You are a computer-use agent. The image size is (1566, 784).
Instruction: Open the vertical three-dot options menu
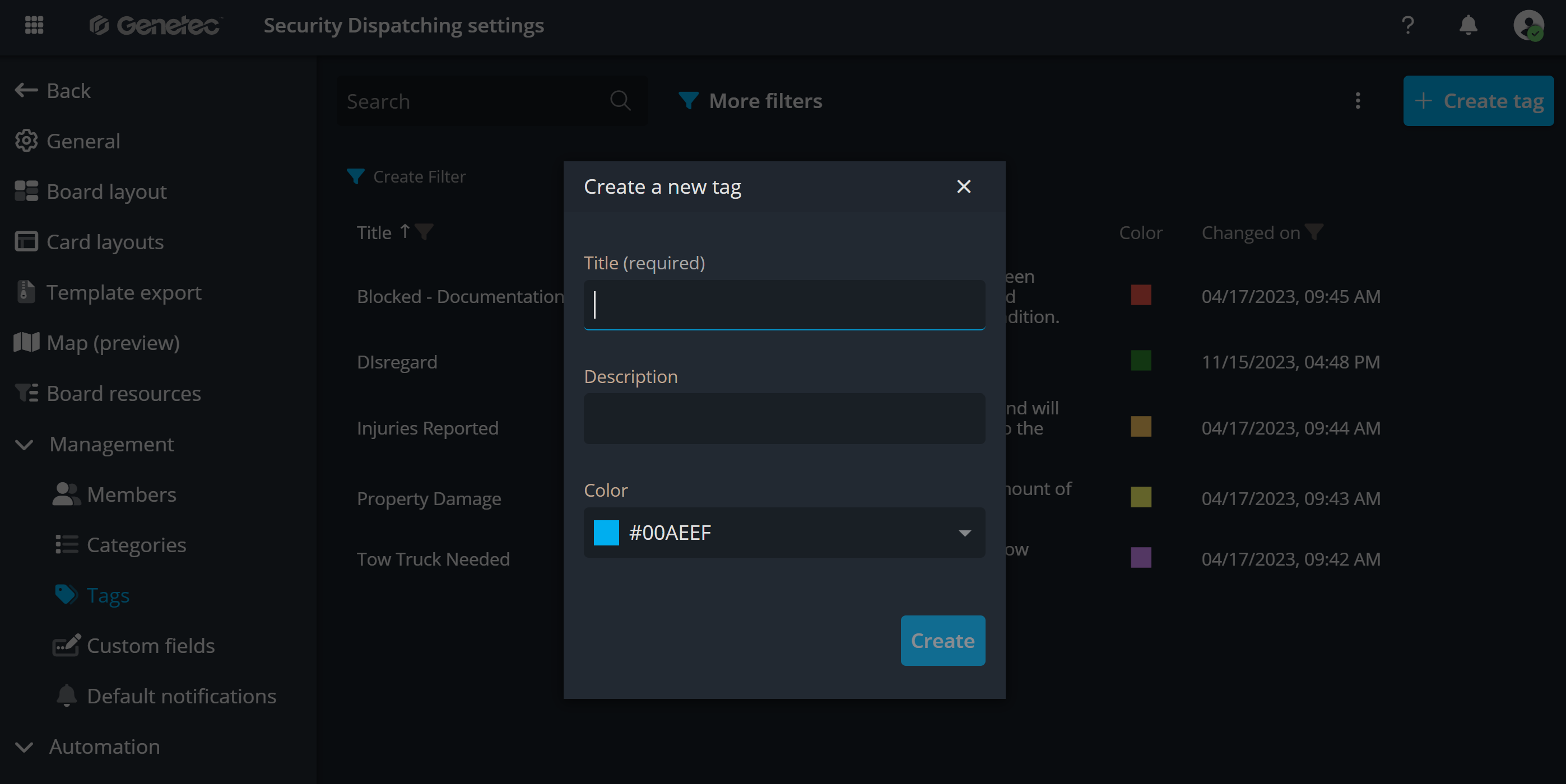click(1358, 101)
